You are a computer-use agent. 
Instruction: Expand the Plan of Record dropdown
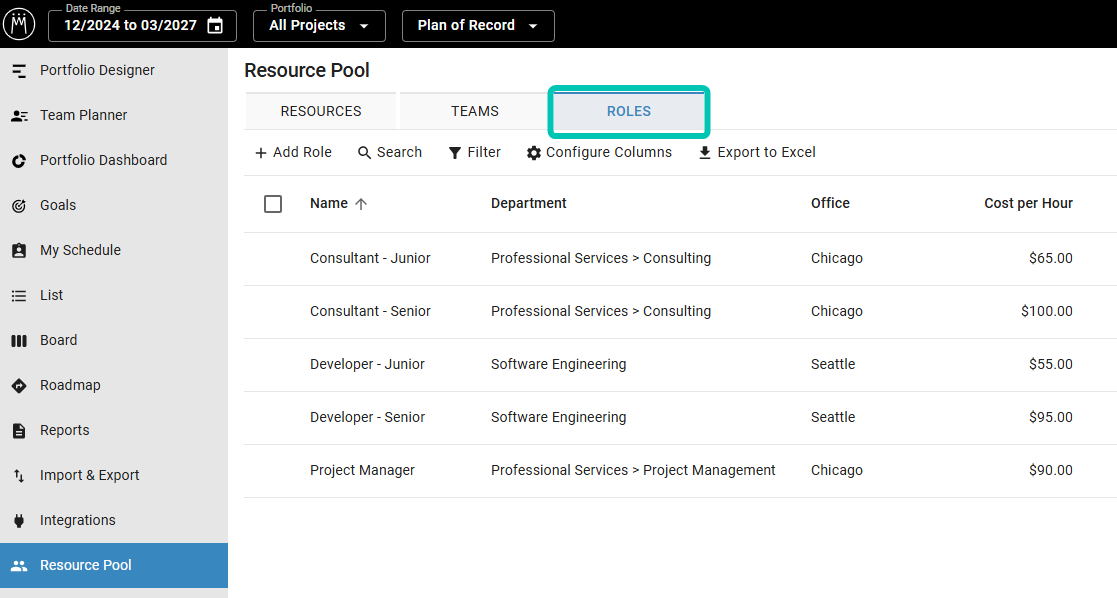pos(477,26)
